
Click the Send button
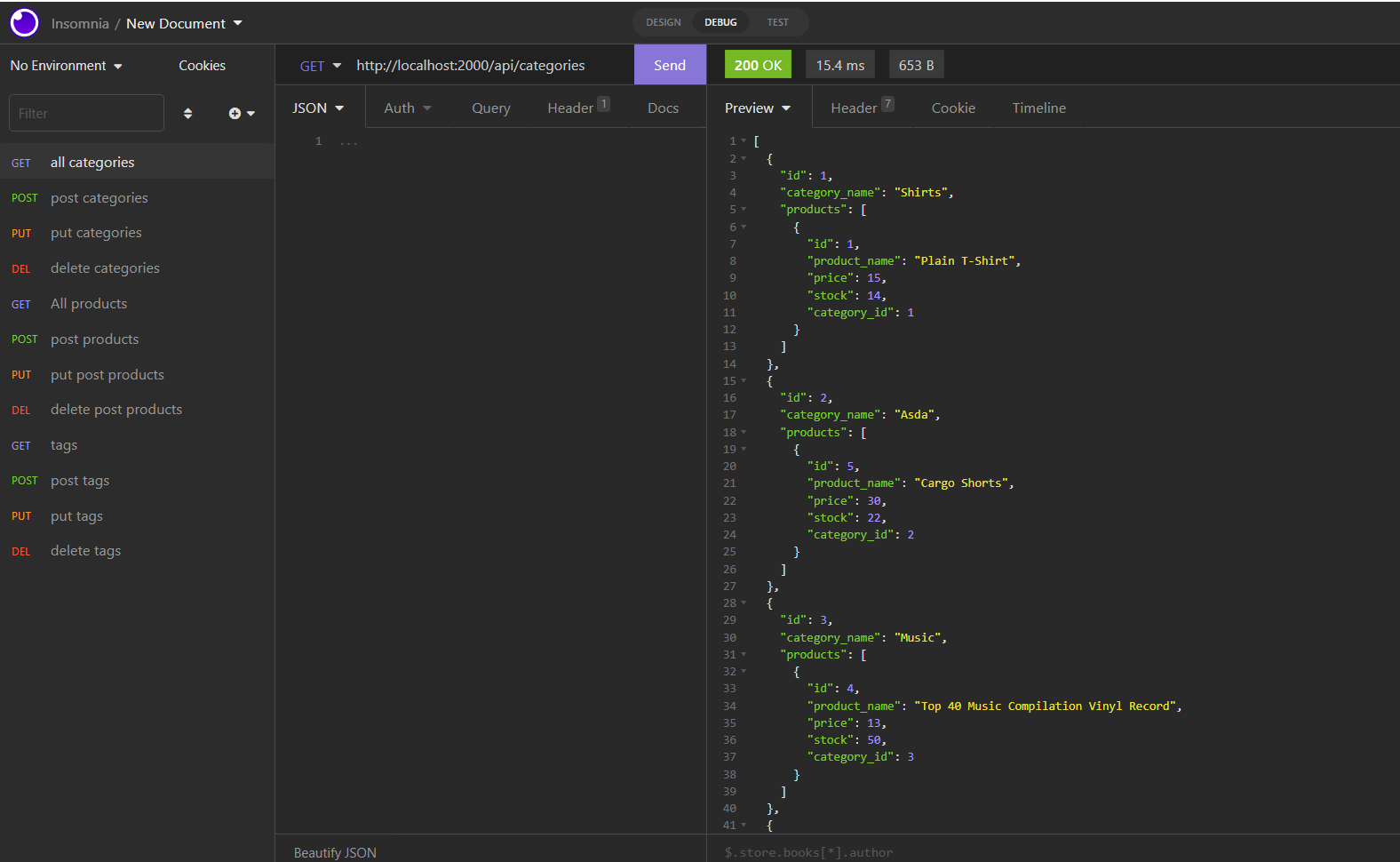[x=670, y=65]
